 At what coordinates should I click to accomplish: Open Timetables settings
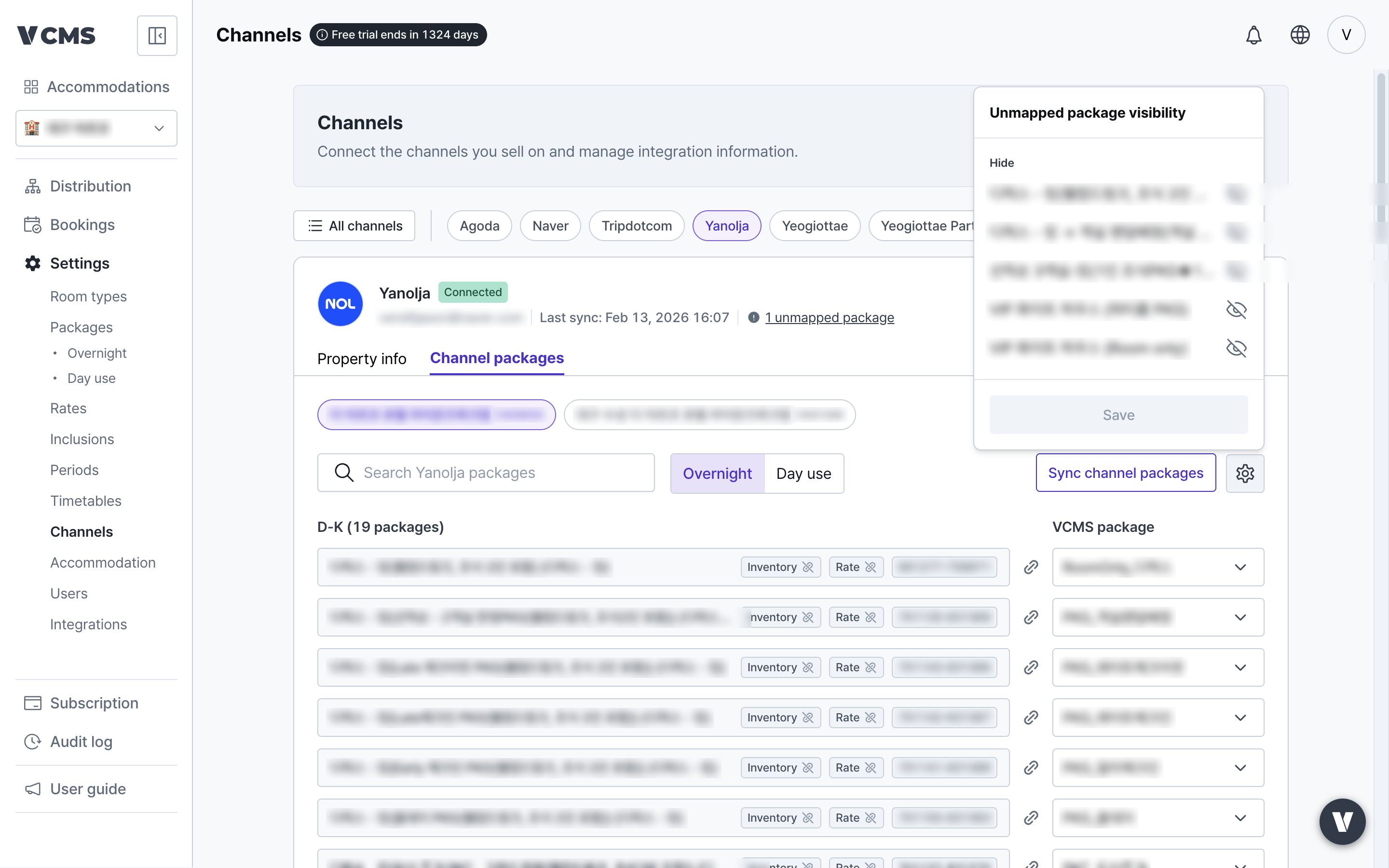coord(85,501)
